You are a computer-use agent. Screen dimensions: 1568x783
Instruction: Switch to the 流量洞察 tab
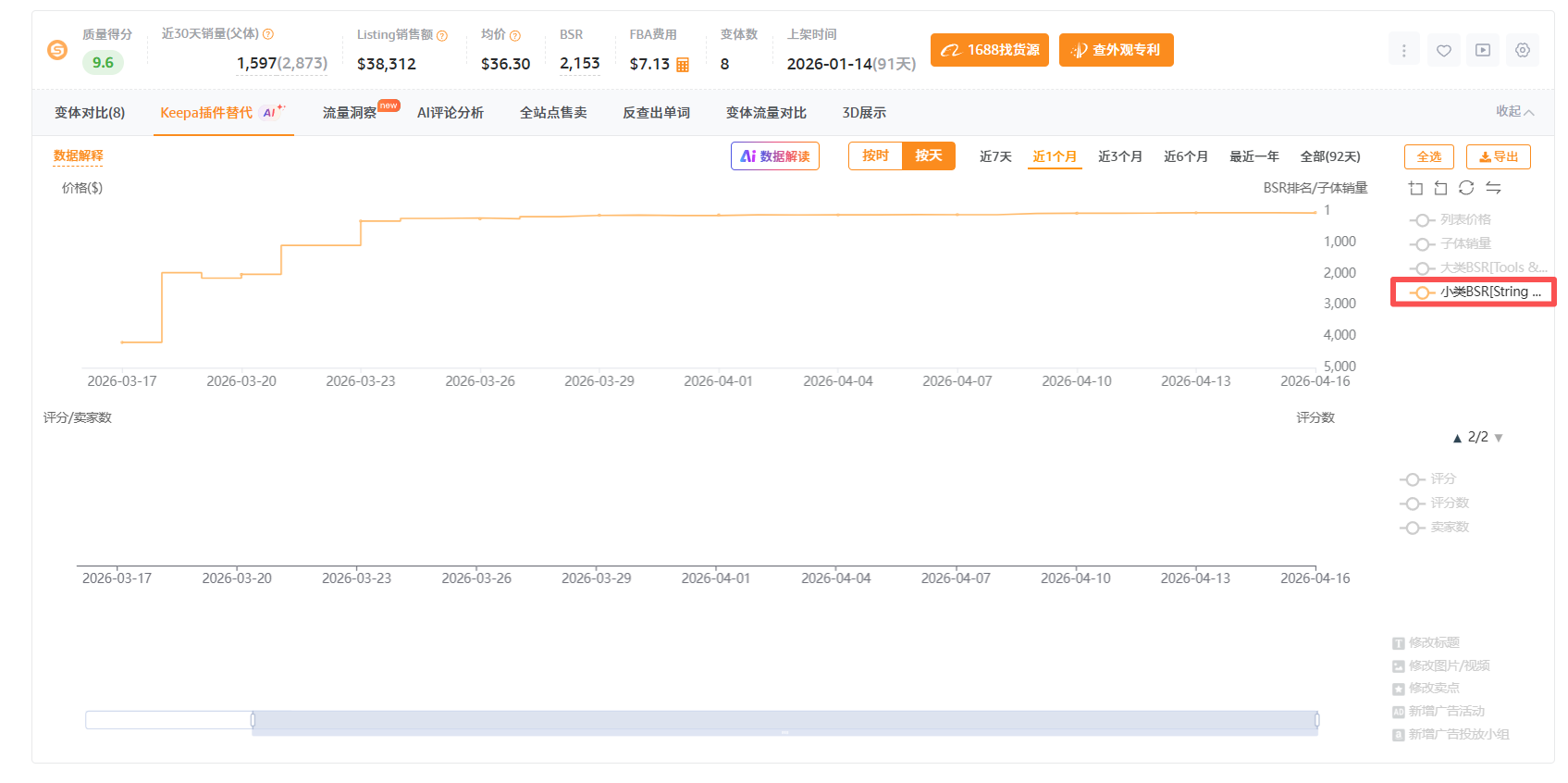click(350, 113)
